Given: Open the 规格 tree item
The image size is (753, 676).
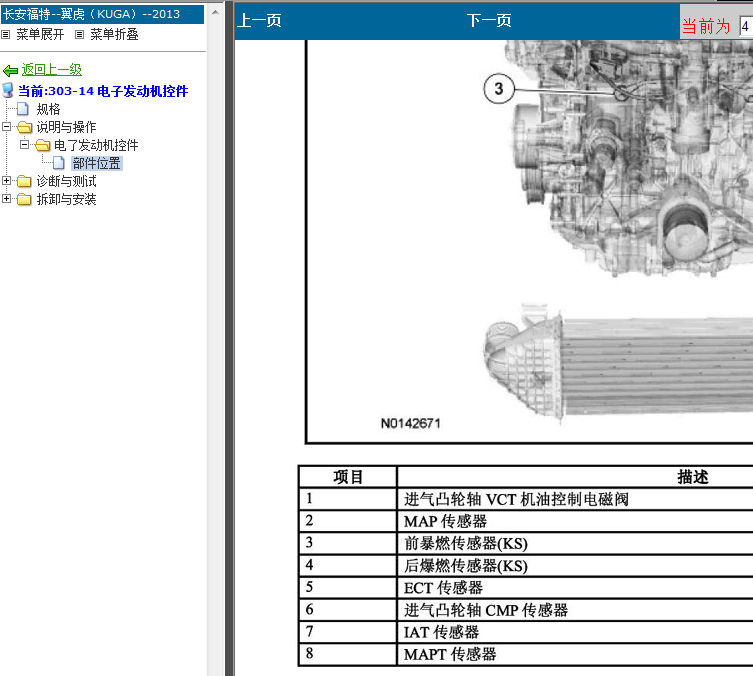Looking at the screenshot, I should click(x=49, y=109).
